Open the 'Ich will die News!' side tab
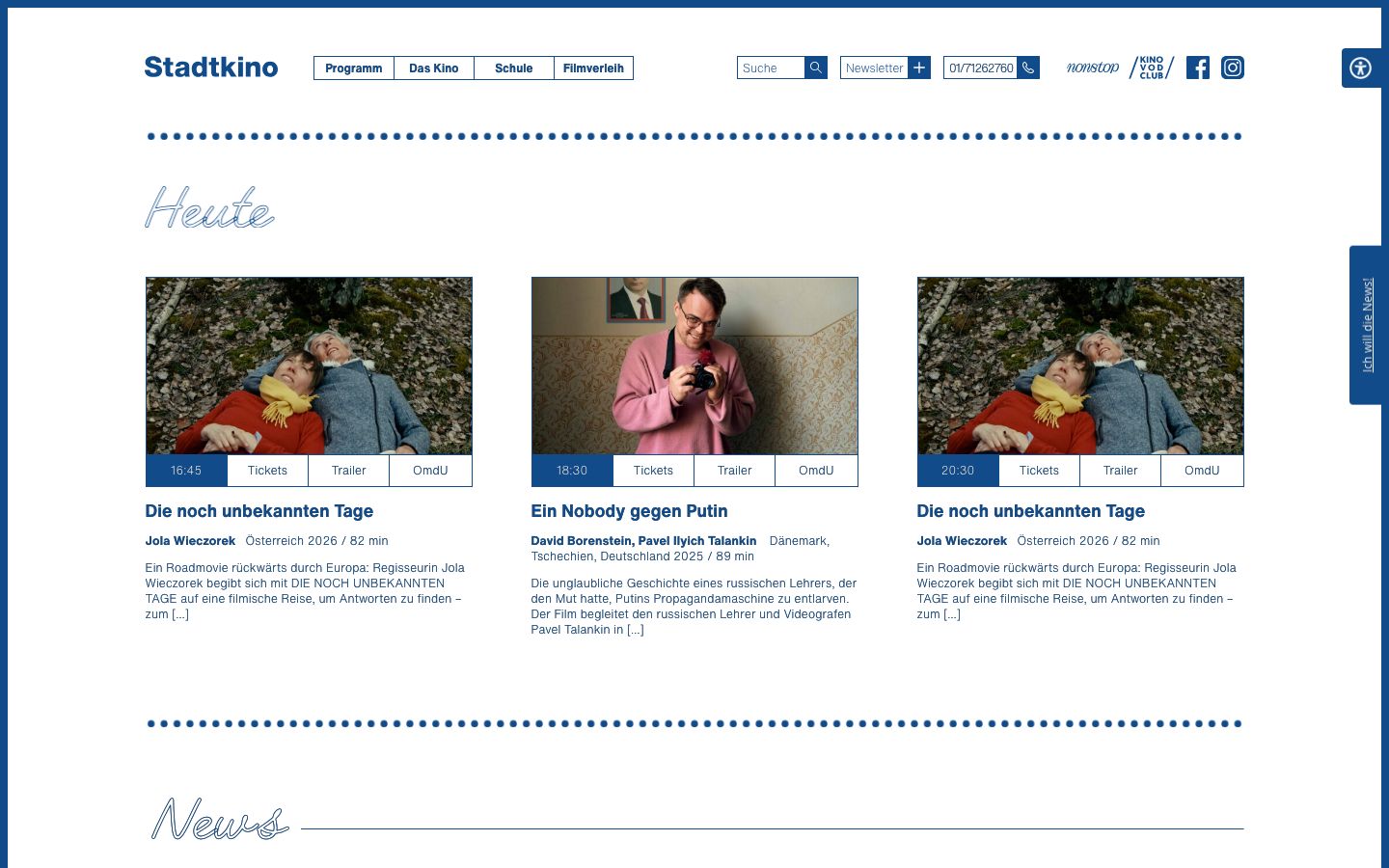This screenshot has width=1389, height=868. (1368, 325)
